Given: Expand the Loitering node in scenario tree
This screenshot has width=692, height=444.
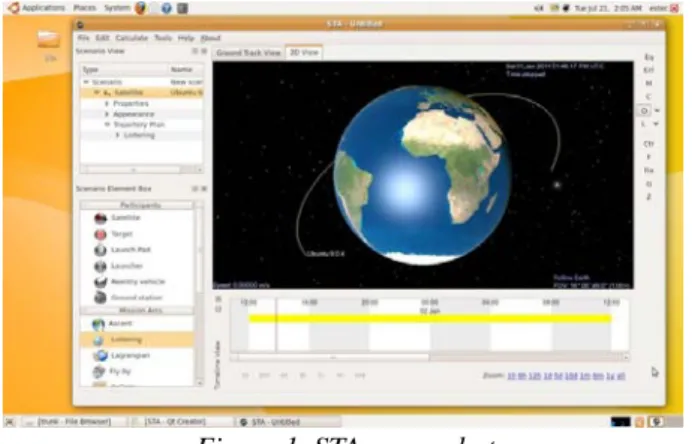Looking at the screenshot, I should [x=117, y=135].
